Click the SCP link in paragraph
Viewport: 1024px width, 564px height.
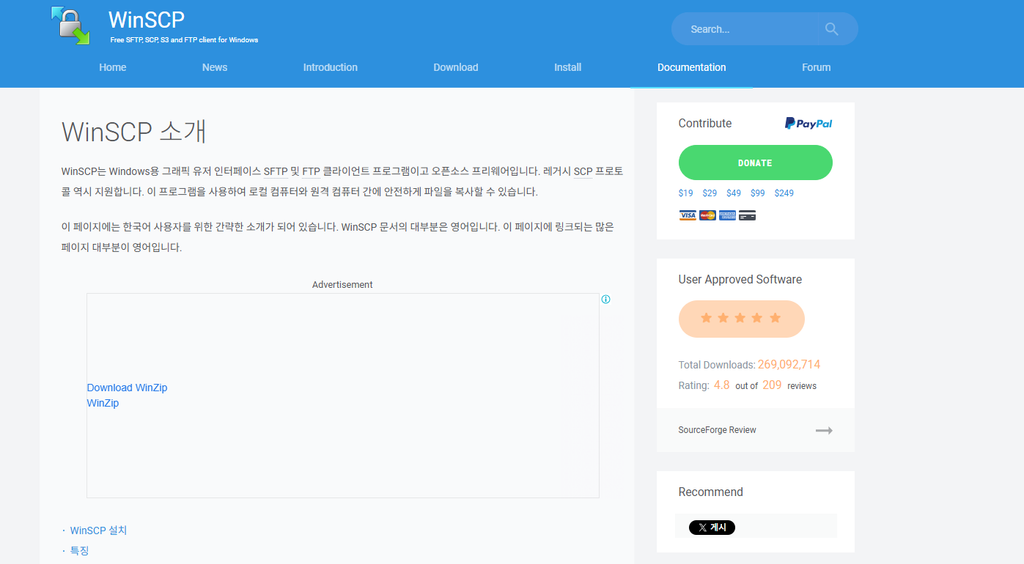(x=583, y=172)
